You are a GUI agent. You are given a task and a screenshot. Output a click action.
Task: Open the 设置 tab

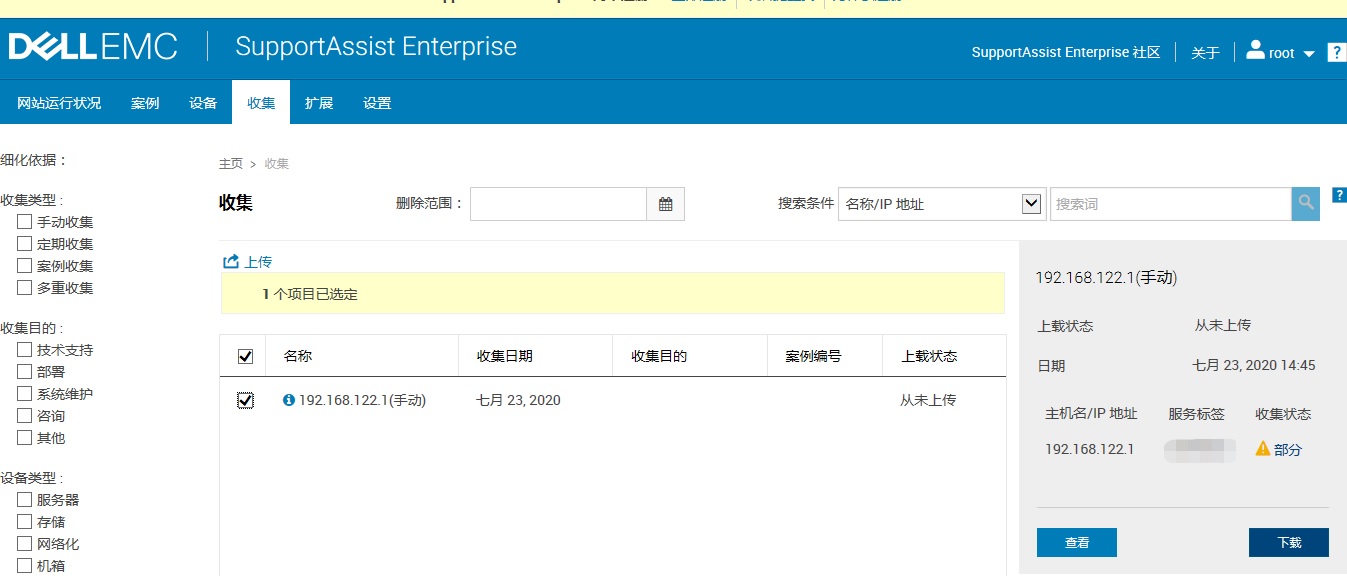(377, 102)
